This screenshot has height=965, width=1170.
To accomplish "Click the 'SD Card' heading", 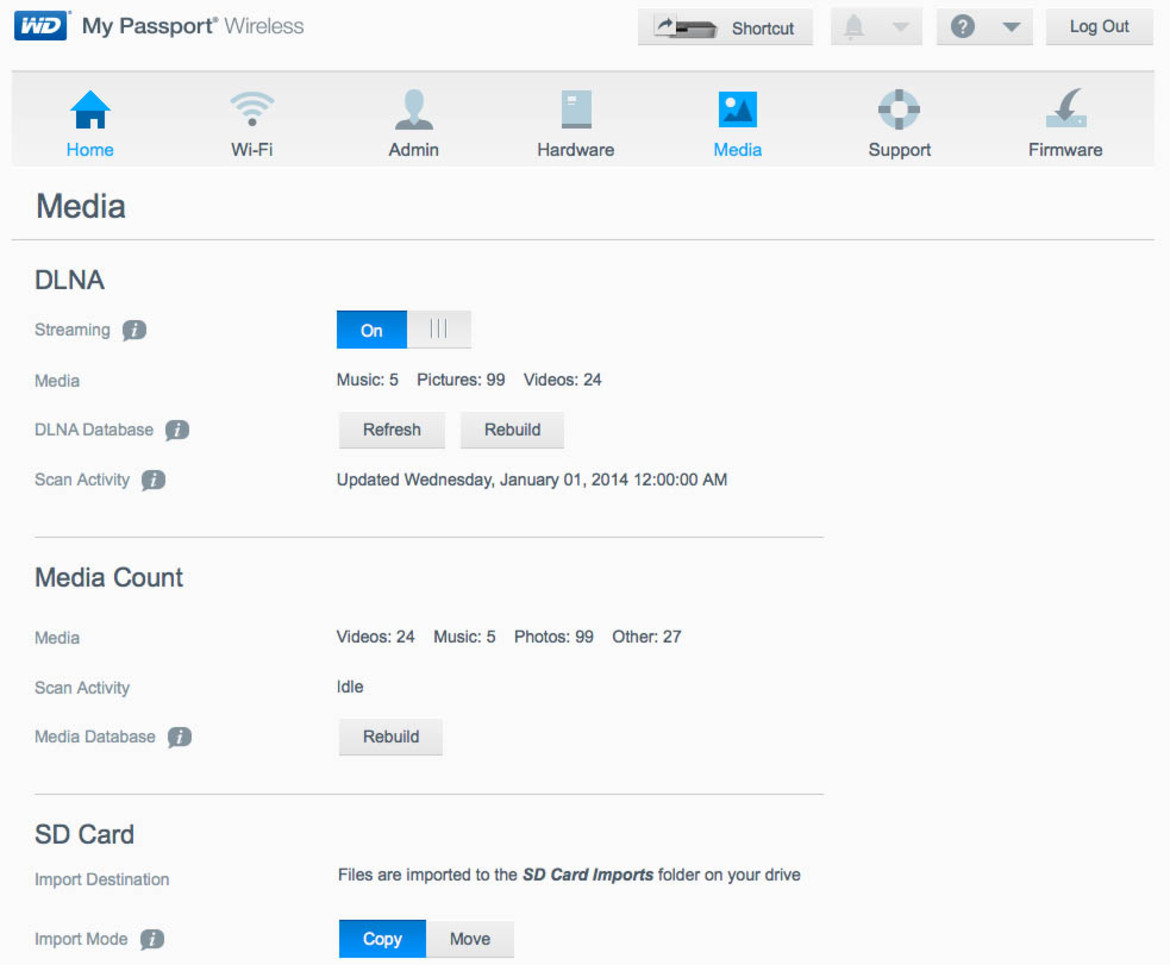I will (84, 834).
